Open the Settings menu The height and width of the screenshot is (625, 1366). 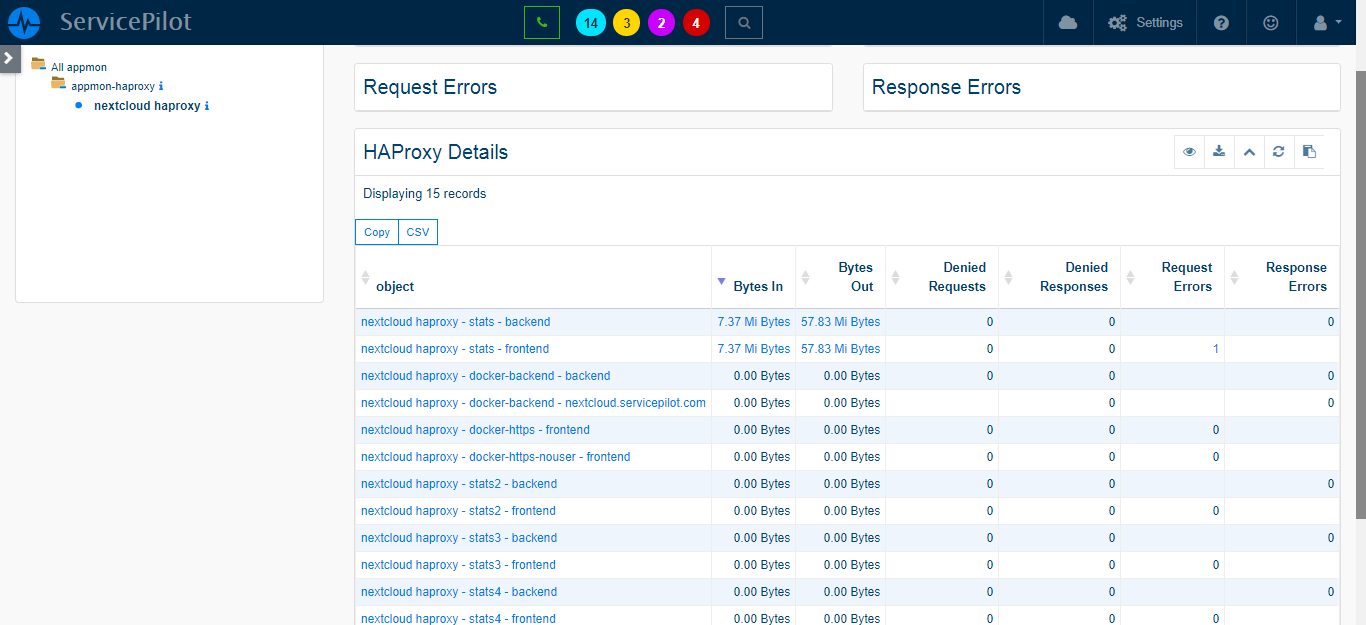pos(1145,22)
